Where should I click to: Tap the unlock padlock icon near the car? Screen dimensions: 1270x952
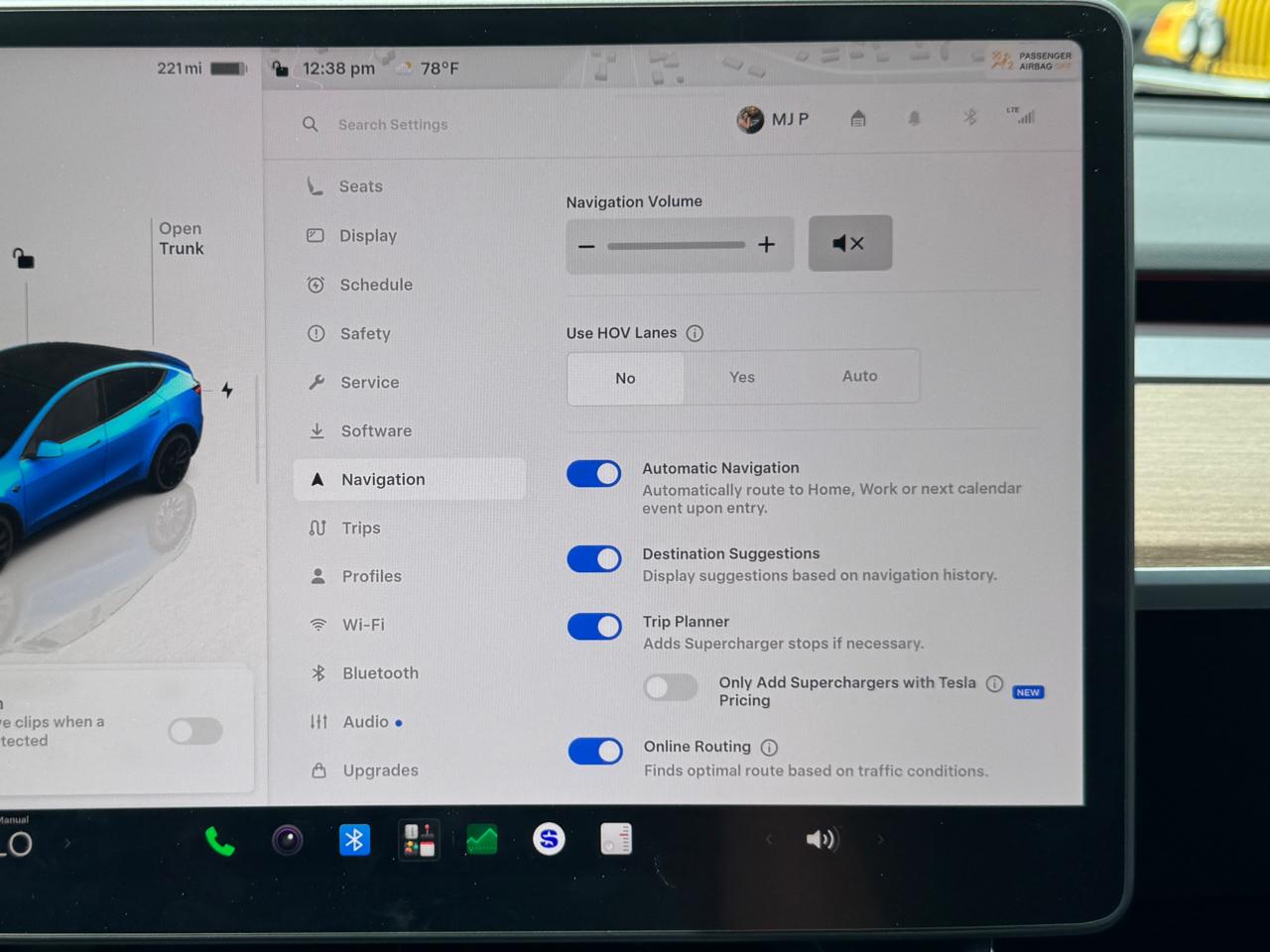(x=23, y=259)
